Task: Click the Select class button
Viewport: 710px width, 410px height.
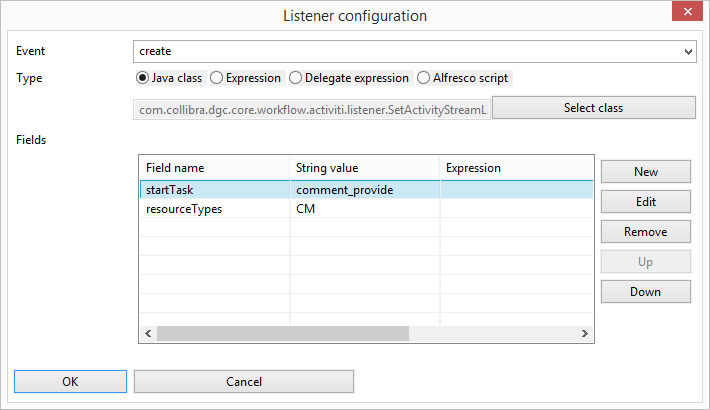Action: (594, 108)
